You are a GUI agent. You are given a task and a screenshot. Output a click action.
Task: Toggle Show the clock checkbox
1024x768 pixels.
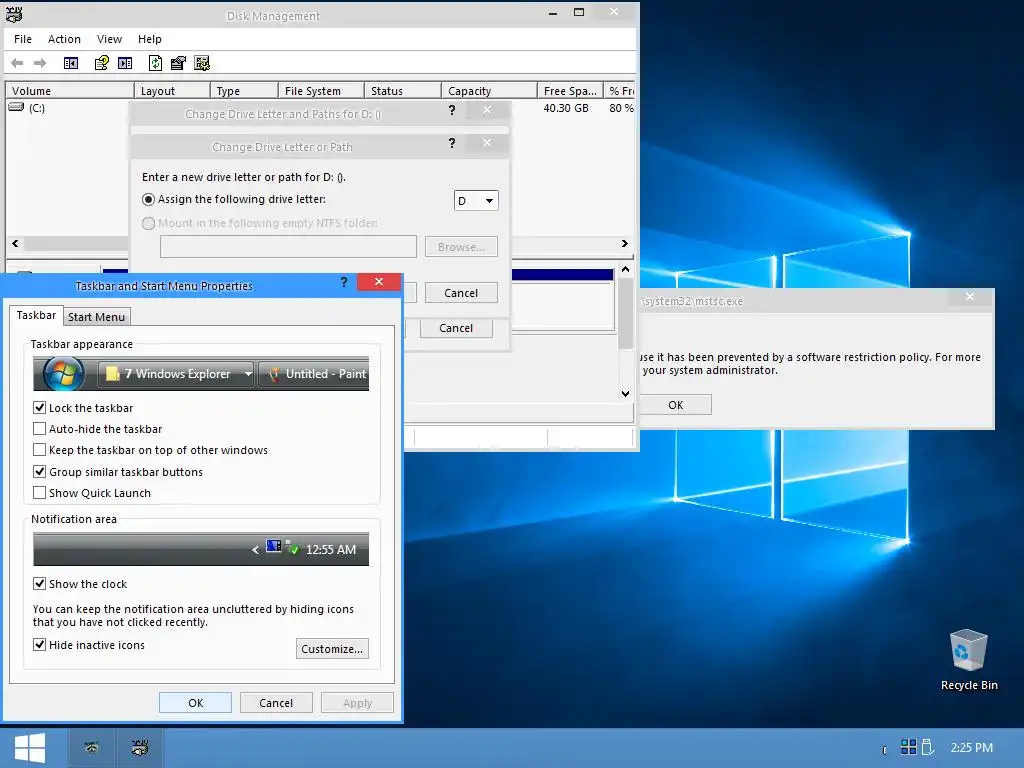(x=40, y=584)
